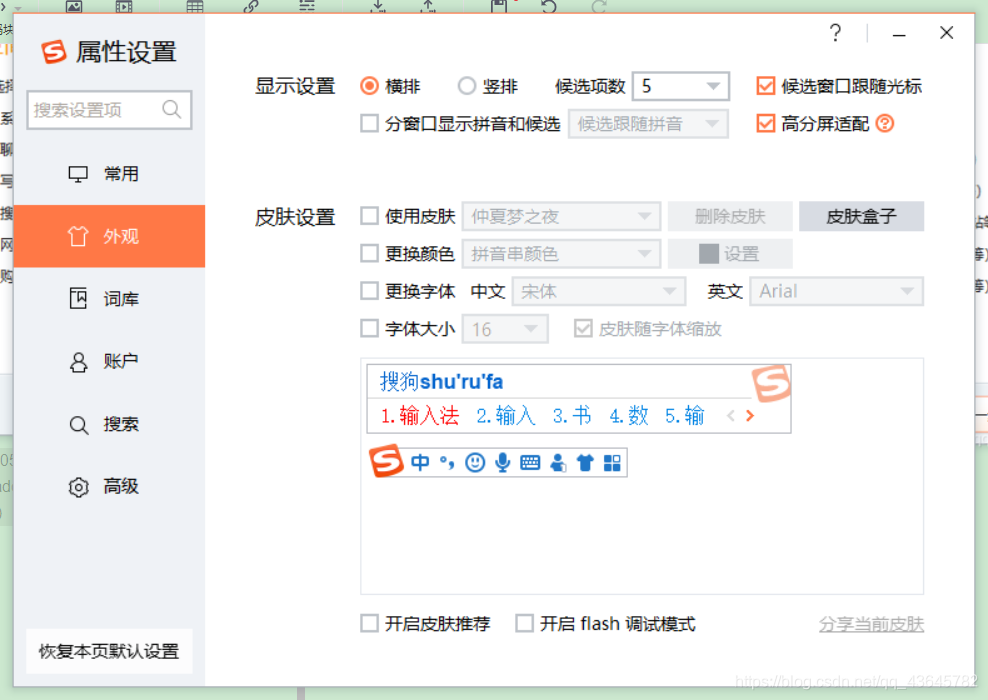Open the 仲夏梦之夜 skin dropdown
Image resolution: width=988 pixels, height=700 pixels.
[x=561, y=217]
